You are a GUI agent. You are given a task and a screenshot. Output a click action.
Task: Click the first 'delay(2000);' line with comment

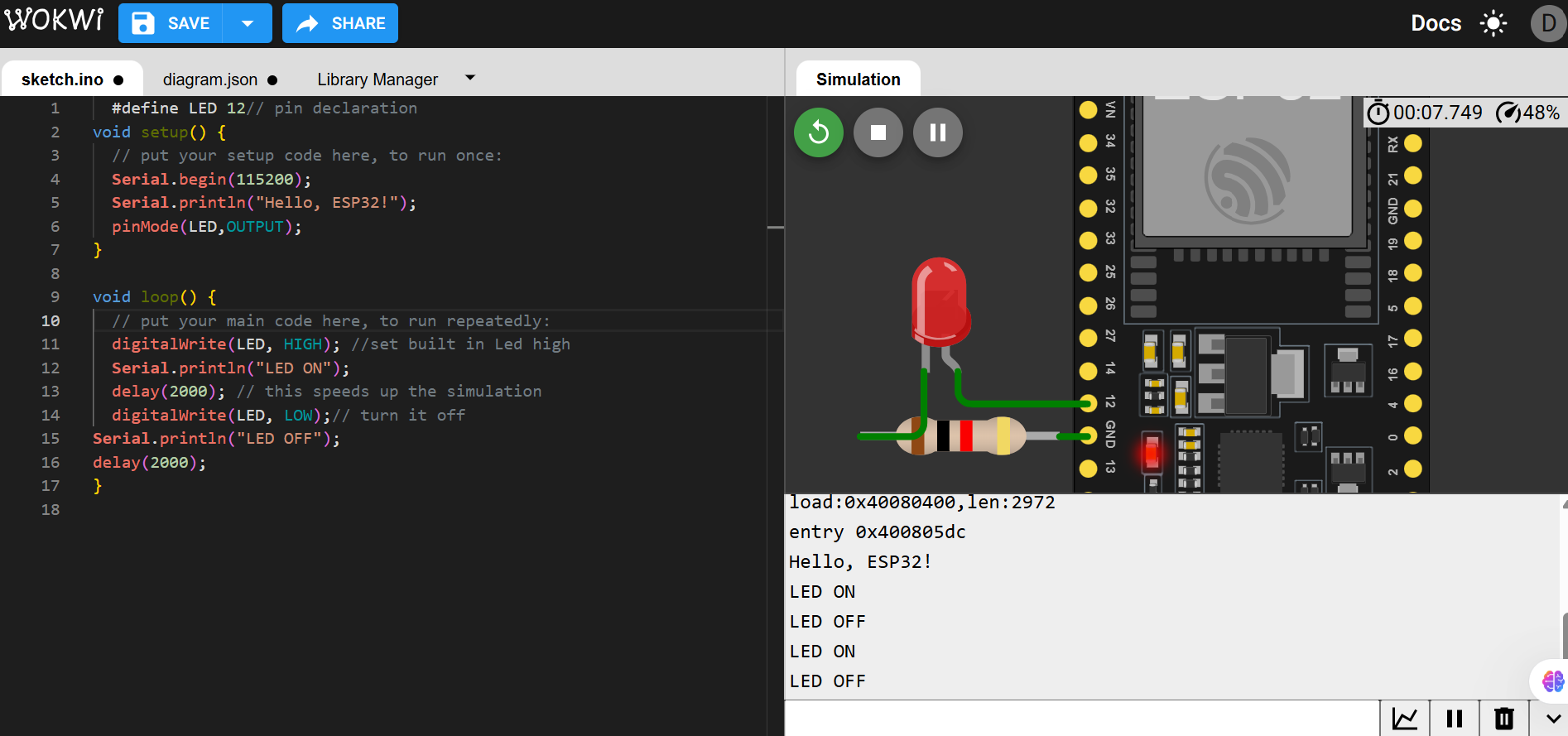[x=327, y=392]
